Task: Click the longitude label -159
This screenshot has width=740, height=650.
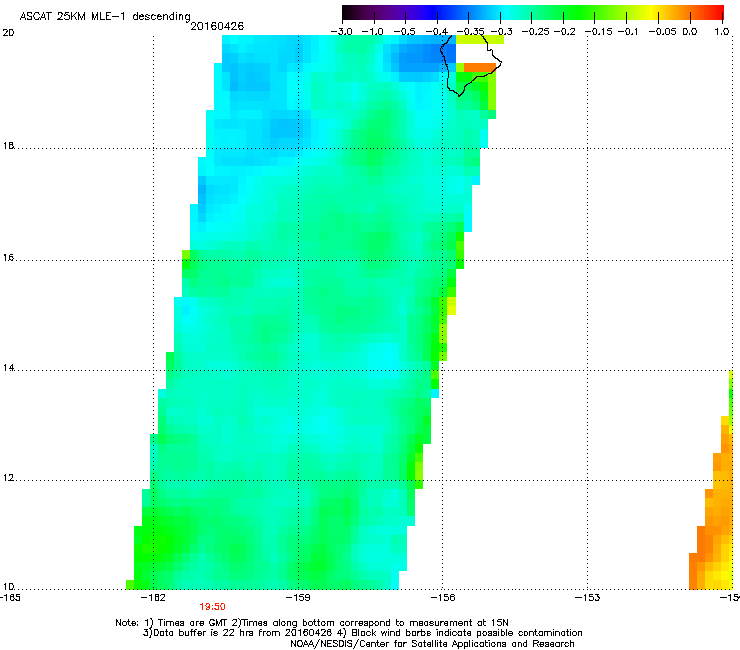Action: point(298,598)
